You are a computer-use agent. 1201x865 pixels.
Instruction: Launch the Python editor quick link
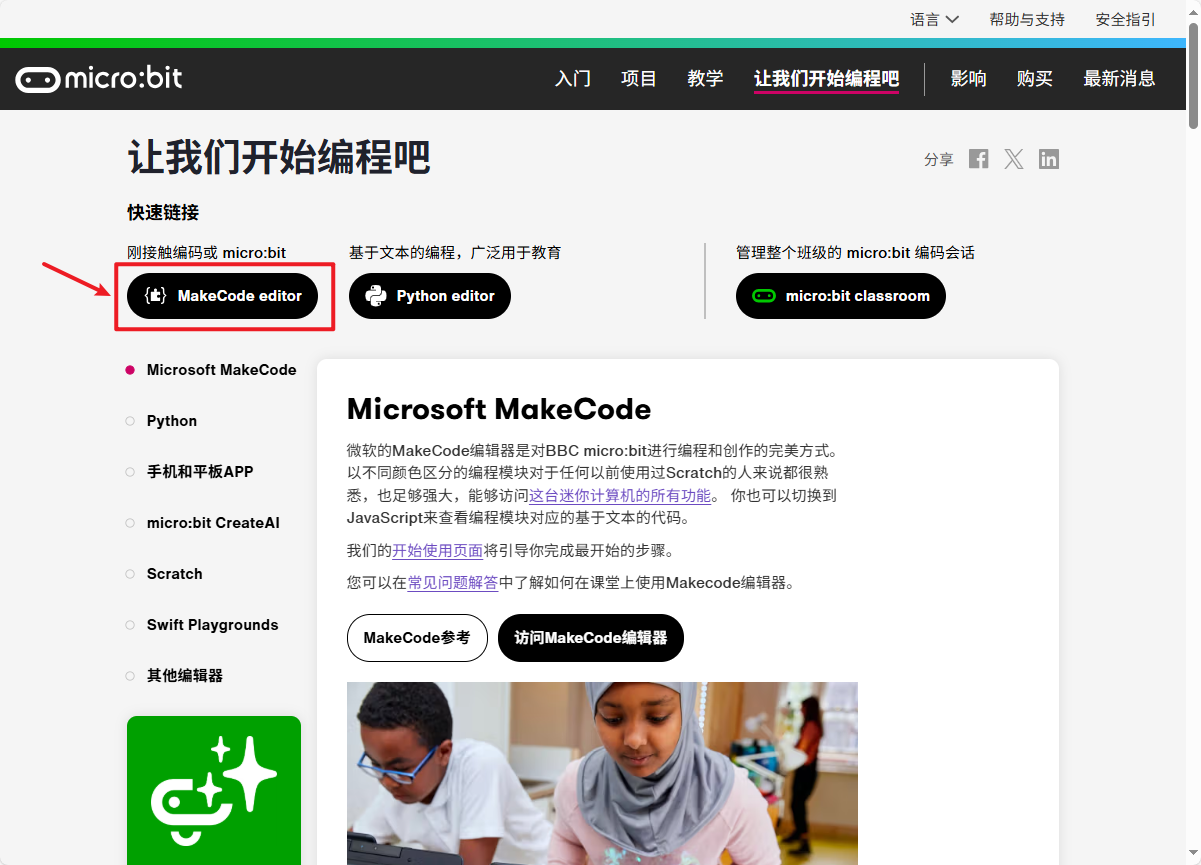click(430, 296)
